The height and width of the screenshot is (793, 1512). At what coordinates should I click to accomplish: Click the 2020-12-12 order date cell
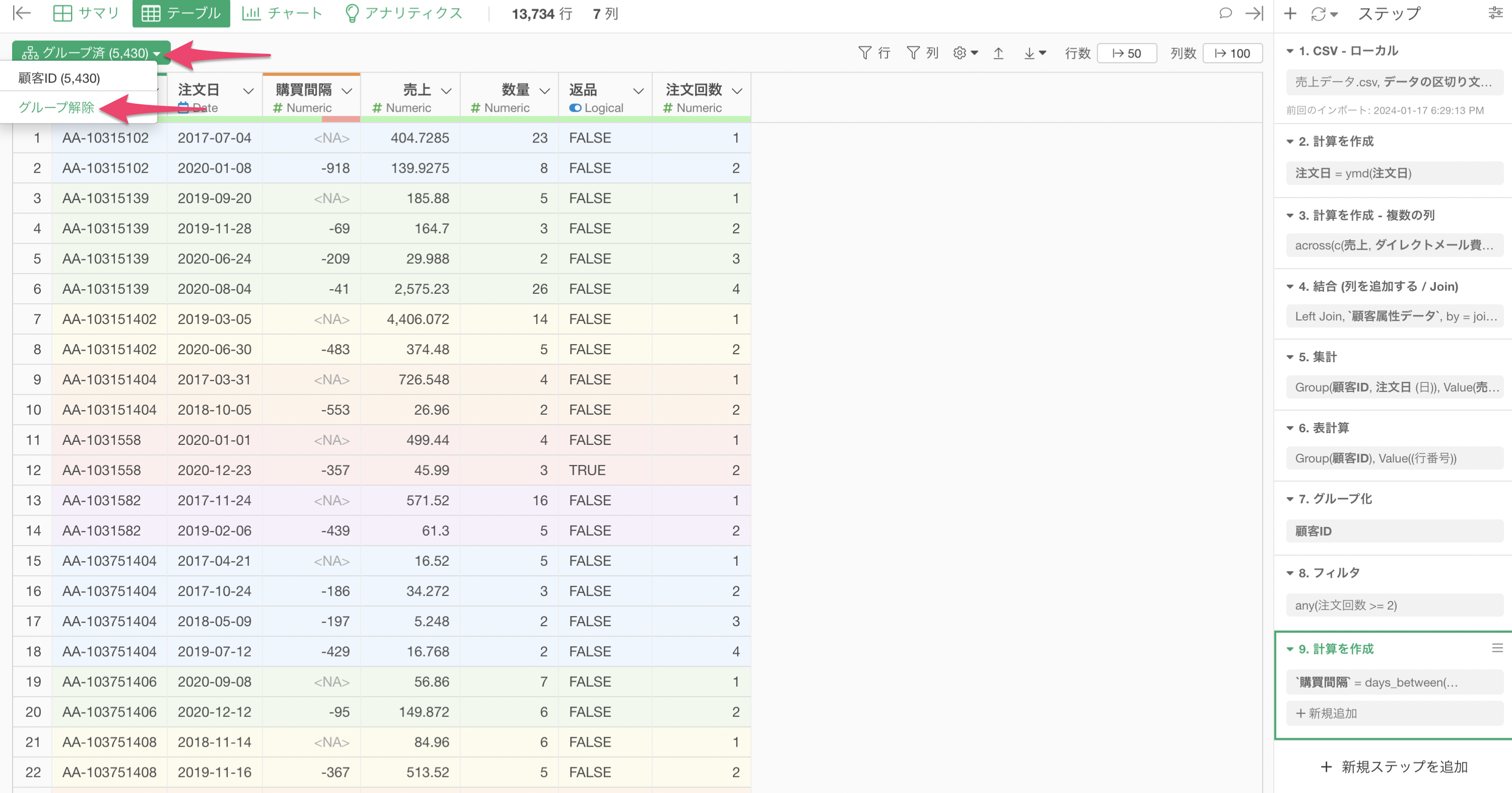(x=215, y=712)
